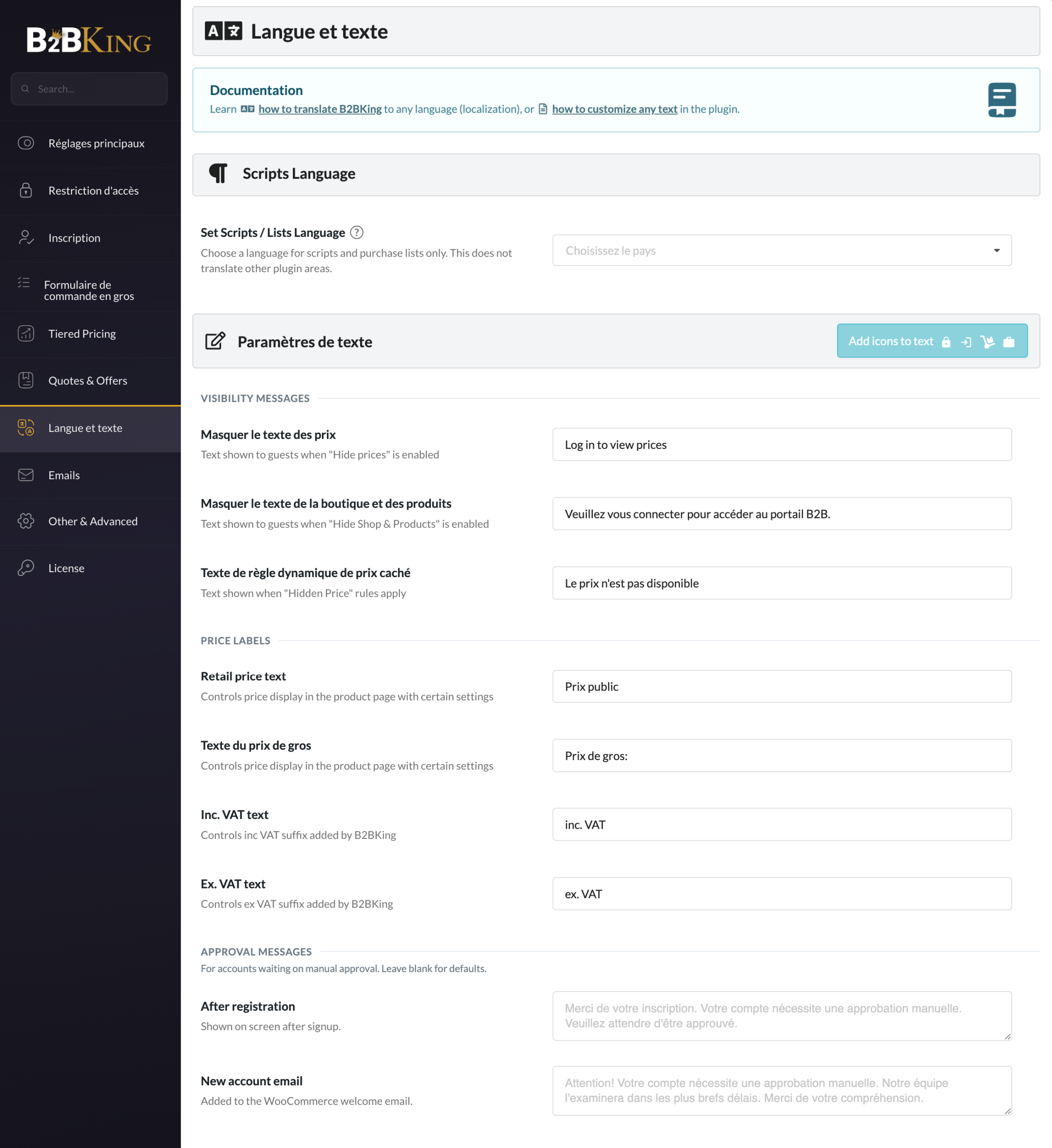Click APPROVAL MESSAGES section label

click(256, 952)
